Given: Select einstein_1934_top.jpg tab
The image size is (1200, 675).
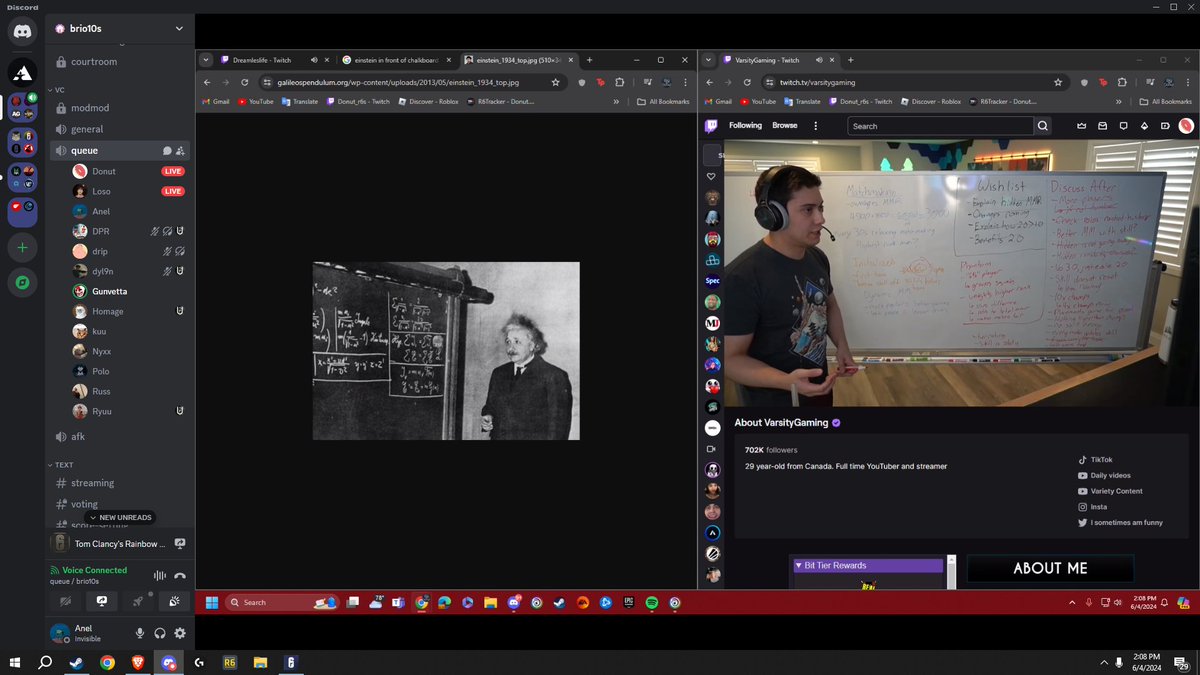Looking at the screenshot, I should [x=520, y=60].
